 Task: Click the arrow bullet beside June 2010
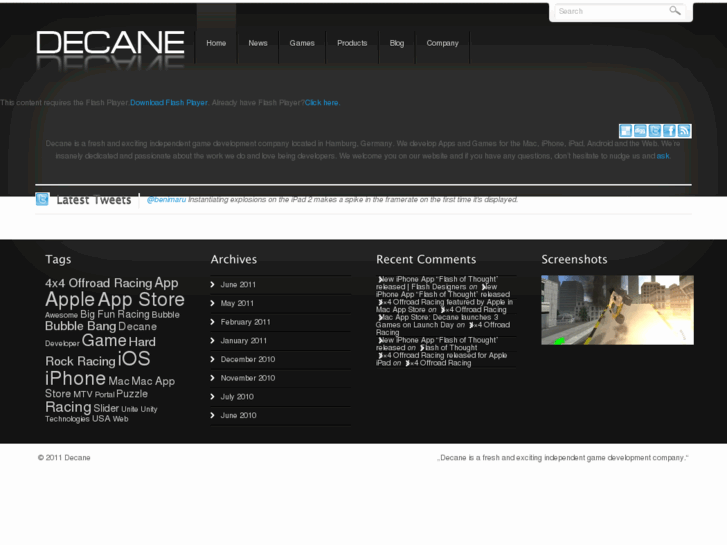tap(212, 415)
